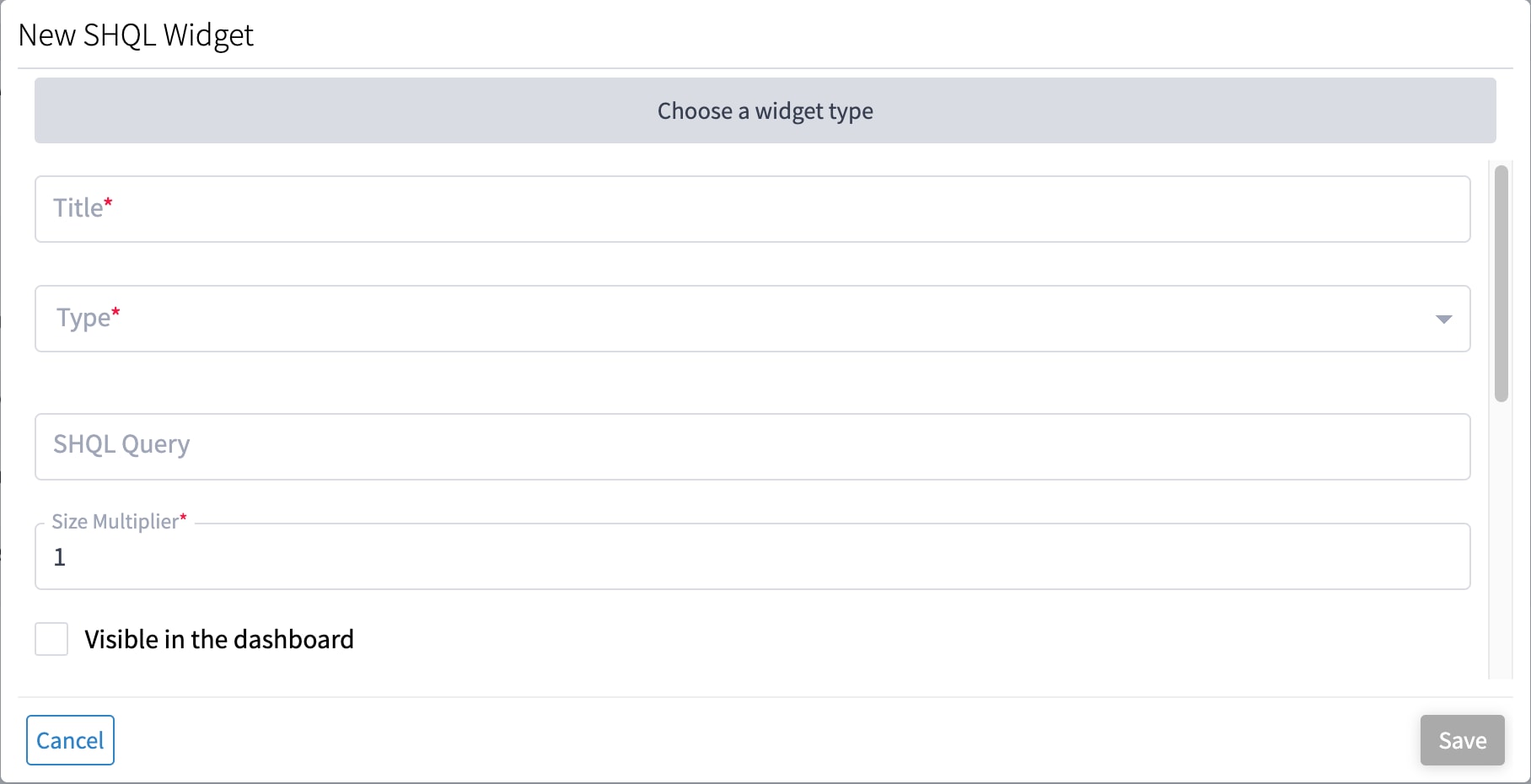Select the 'Type' placeholder label text
The width and height of the screenshot is (1531, 784).
pyautogui.click(x=83, y=318)
